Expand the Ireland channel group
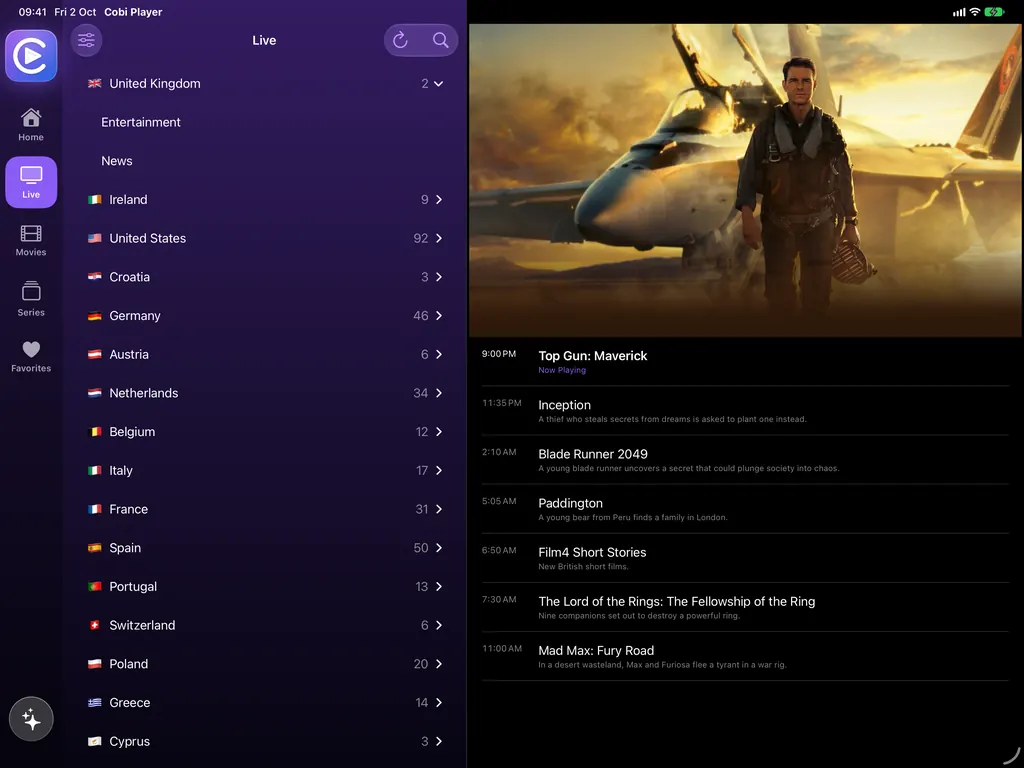The height and width of the screenshot is (768, 1024). point(264,199)
